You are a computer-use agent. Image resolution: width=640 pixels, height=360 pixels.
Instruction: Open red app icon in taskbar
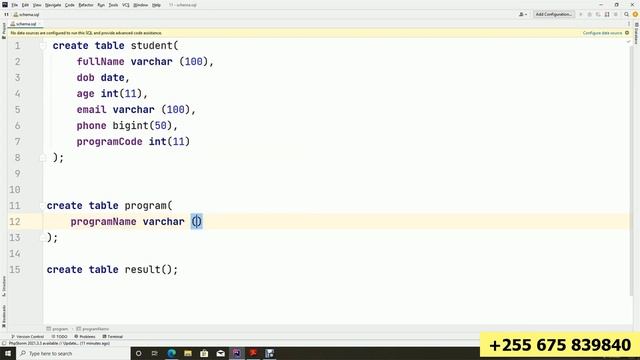tap(253, 353)
